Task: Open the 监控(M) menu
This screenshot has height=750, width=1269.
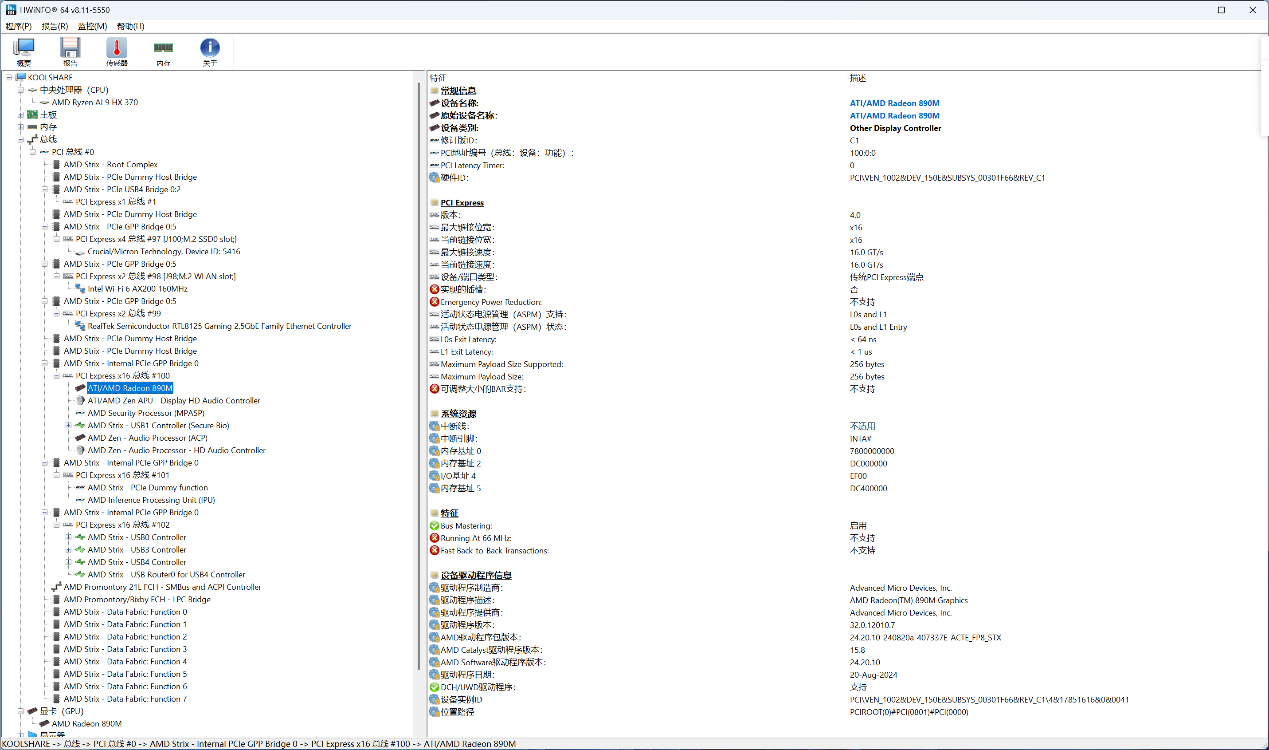Action: [92, 26]
